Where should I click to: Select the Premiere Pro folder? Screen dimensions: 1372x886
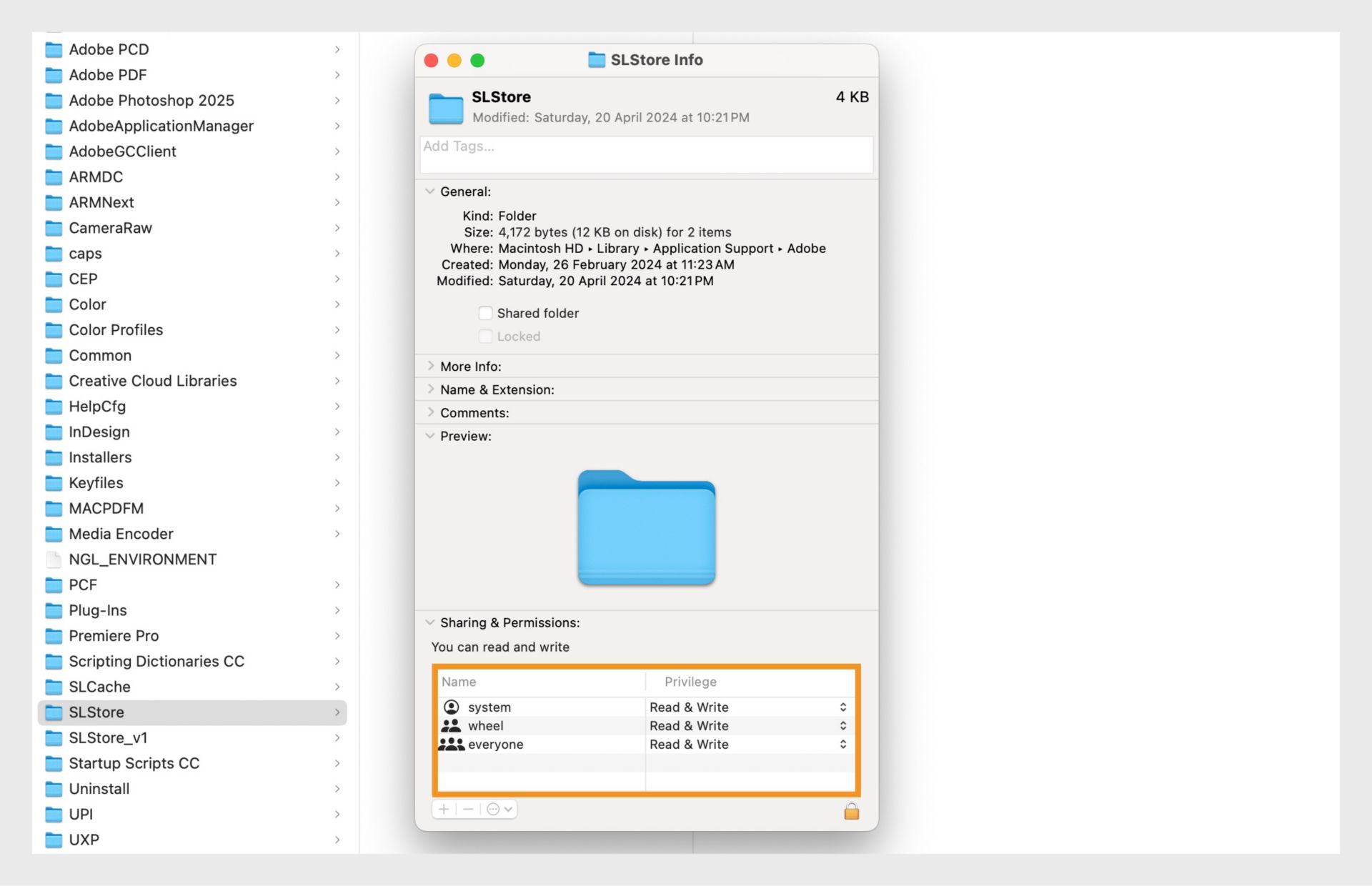pyautogui.click(x=114, y=636)
